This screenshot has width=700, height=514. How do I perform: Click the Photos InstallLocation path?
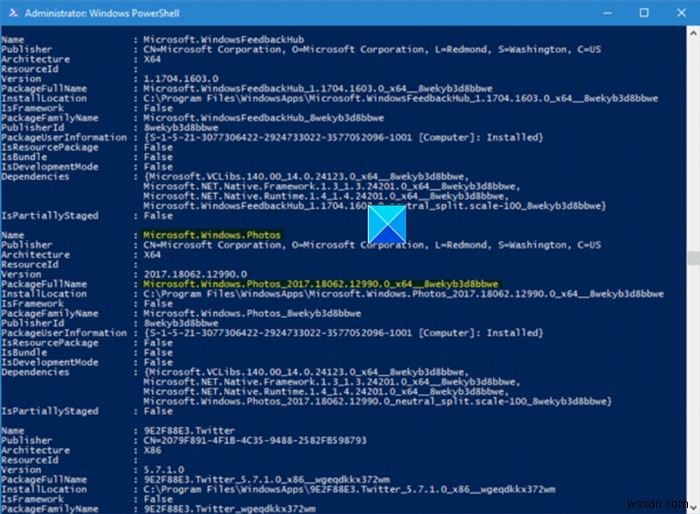[x=403, y=294]
